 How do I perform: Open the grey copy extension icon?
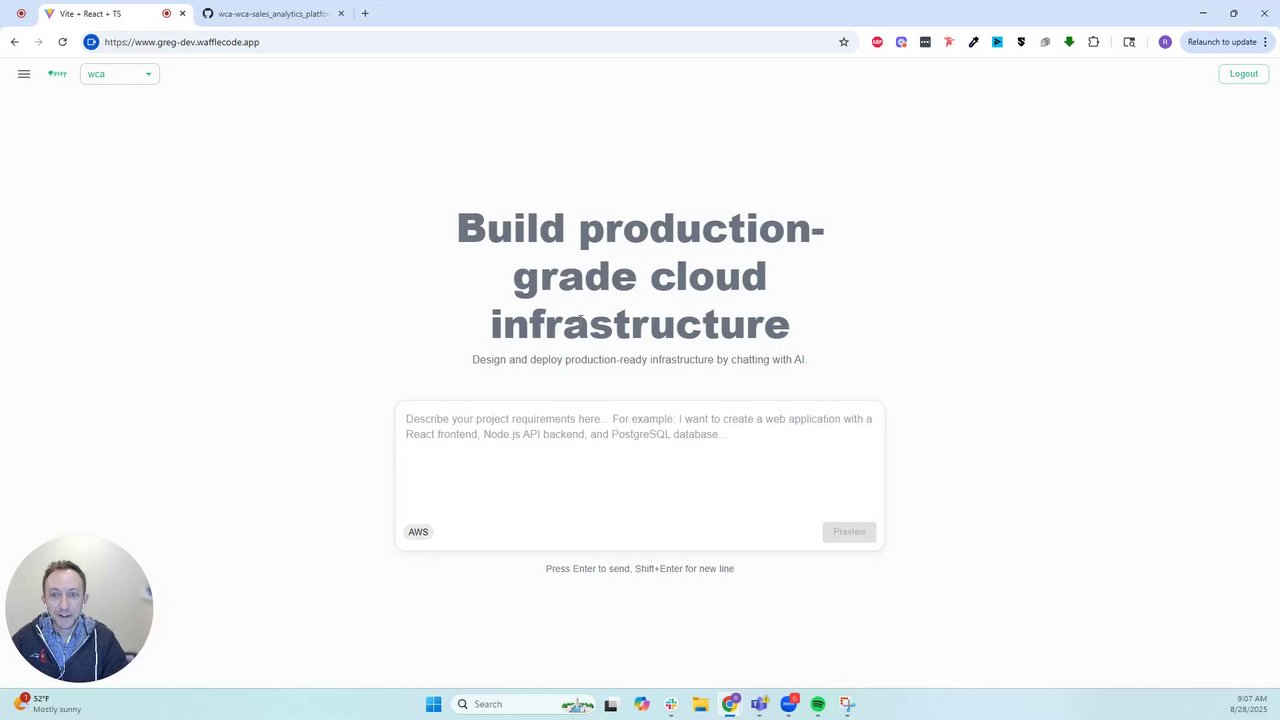click(1045, 42)
